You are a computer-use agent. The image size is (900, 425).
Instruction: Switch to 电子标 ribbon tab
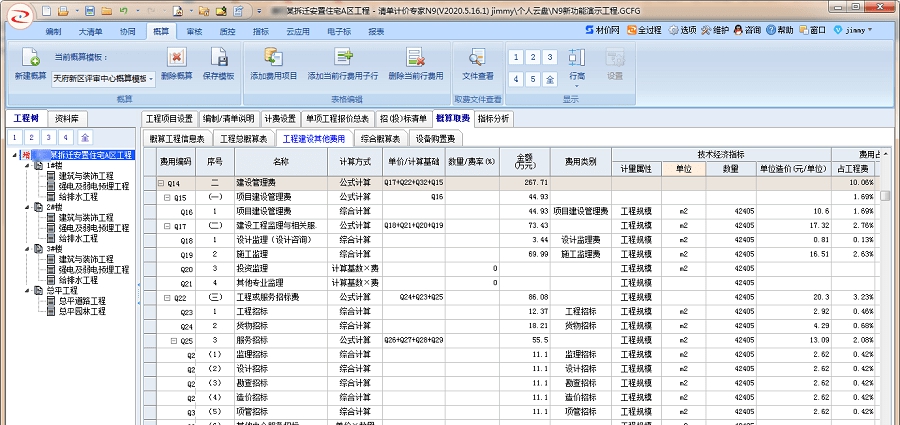[x=339, y=32]
